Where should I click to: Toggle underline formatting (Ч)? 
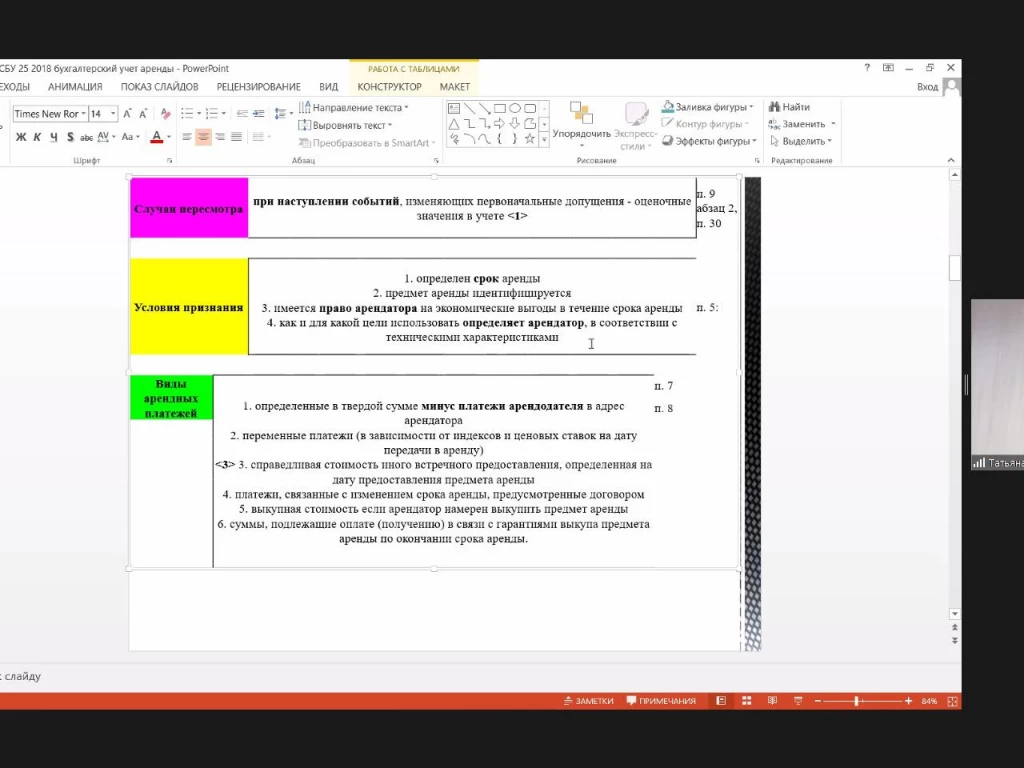[52, 137]
